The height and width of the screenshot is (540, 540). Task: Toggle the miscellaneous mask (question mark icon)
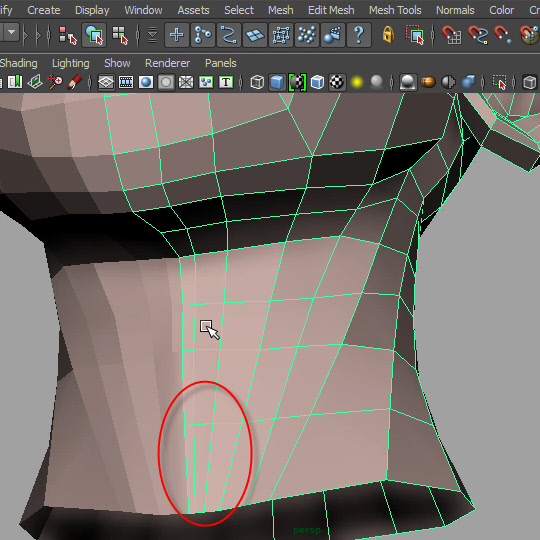[x=359, y=35]
